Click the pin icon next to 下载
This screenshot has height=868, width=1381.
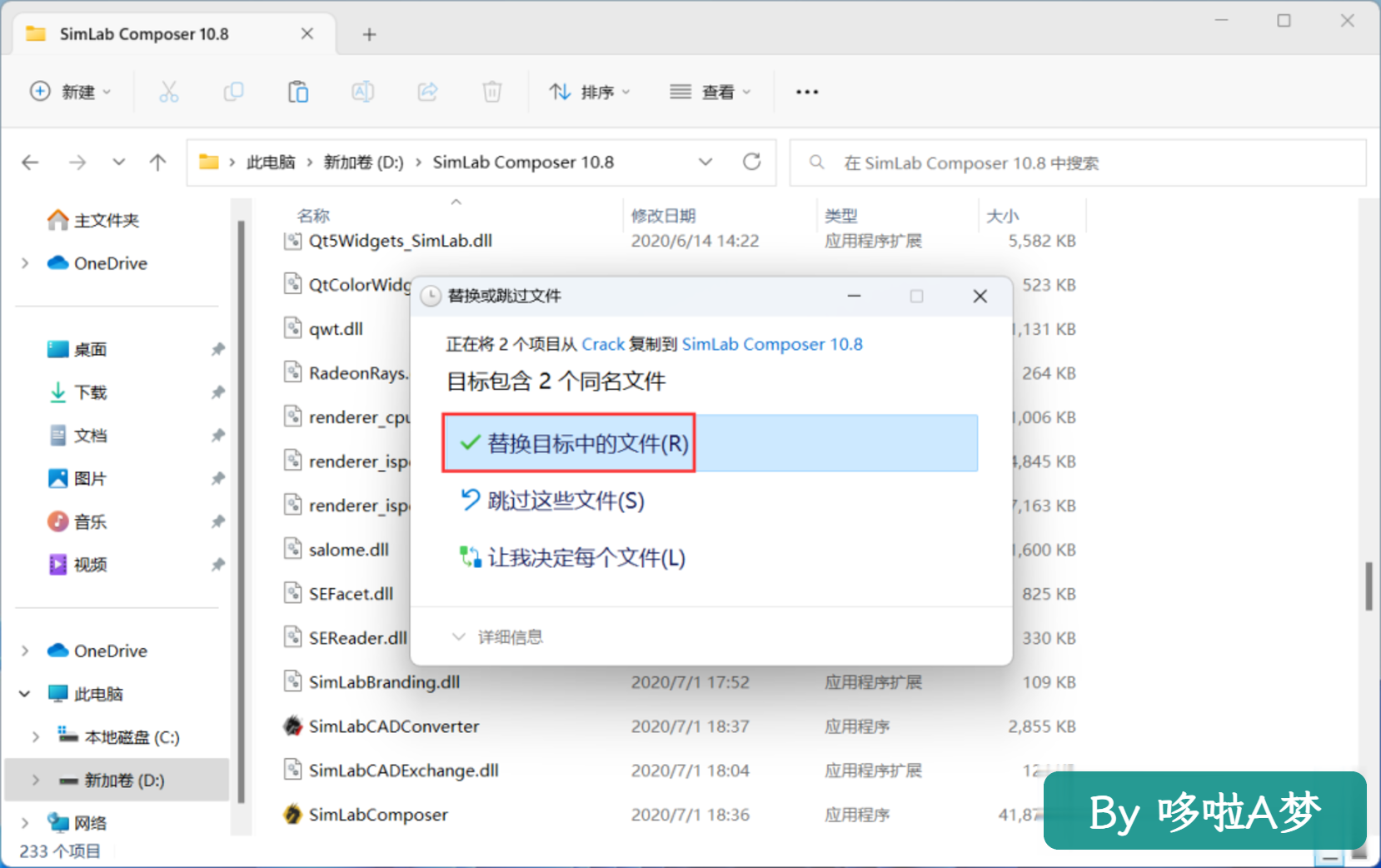[x=218, y=392]
